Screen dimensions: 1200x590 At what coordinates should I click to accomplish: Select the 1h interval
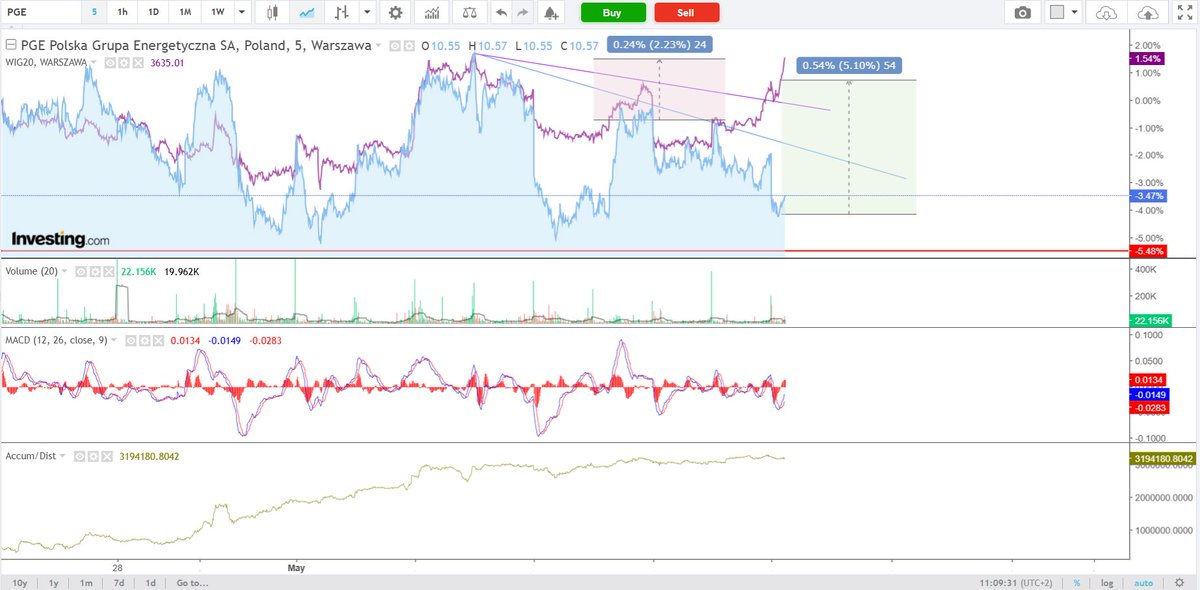click(122, 13)
